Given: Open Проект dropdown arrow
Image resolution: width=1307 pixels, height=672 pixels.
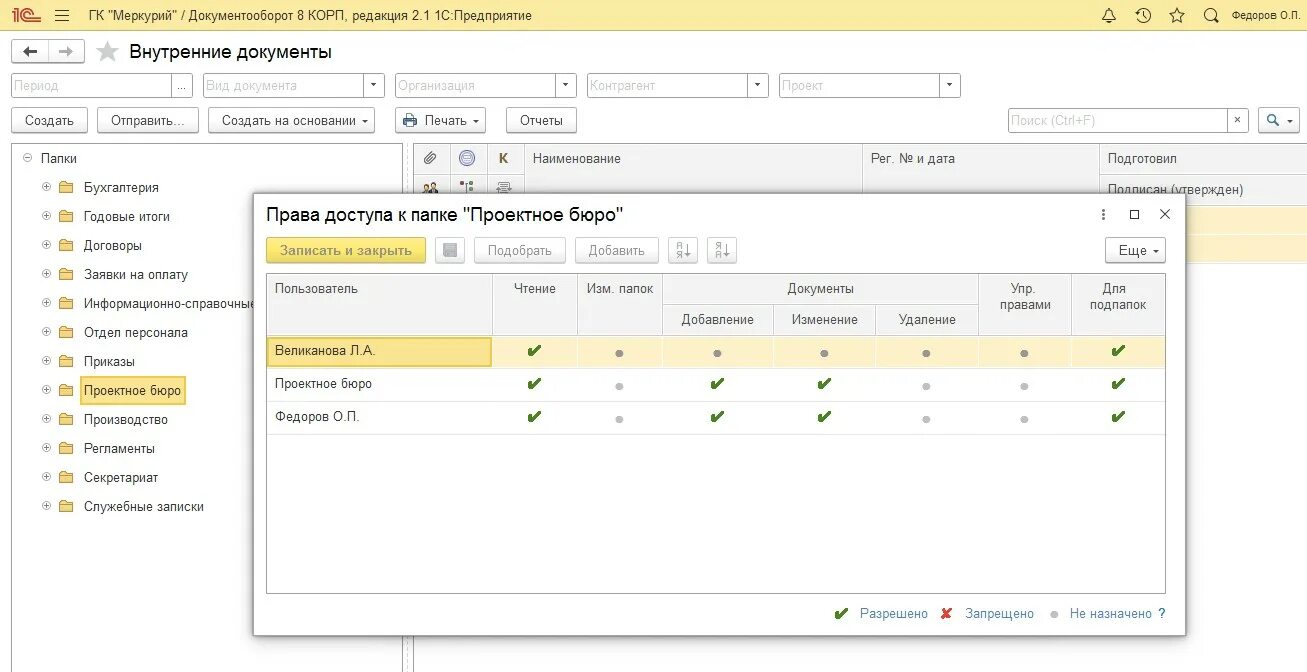Looking at the screenshot, I should [950, 86].
